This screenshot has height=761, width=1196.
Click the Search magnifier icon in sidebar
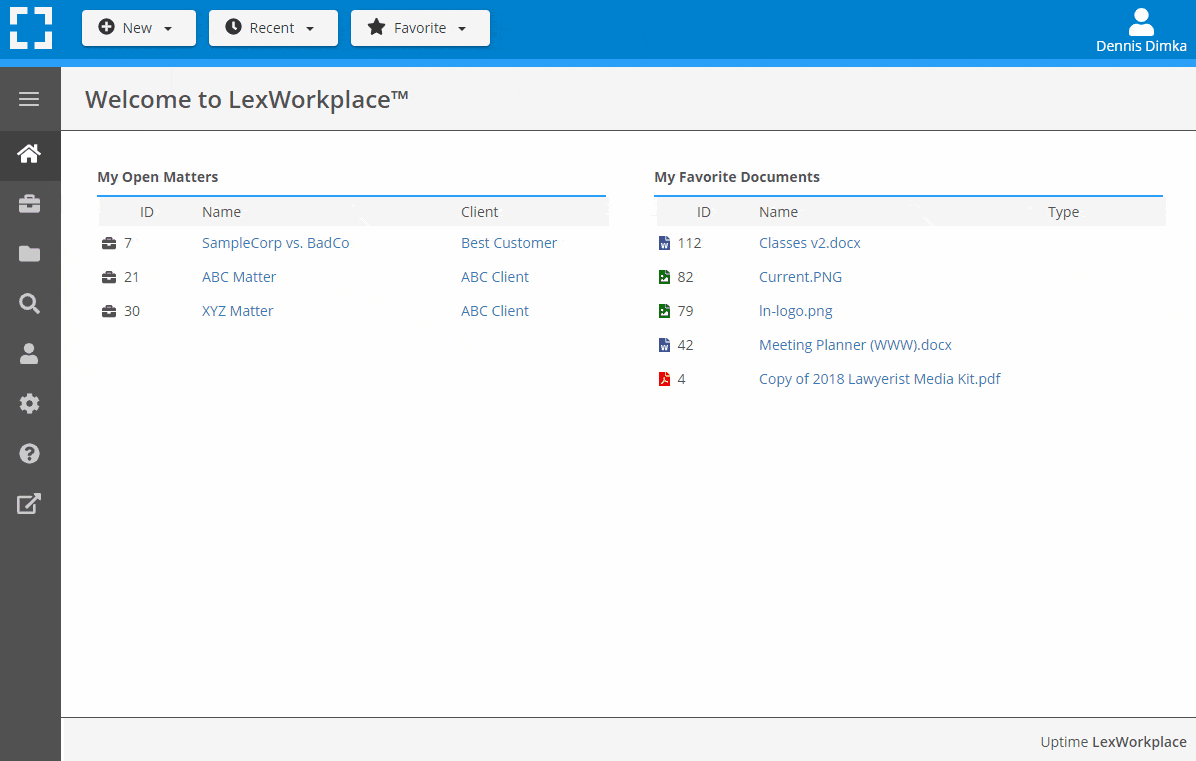click(x=30, y=303)
